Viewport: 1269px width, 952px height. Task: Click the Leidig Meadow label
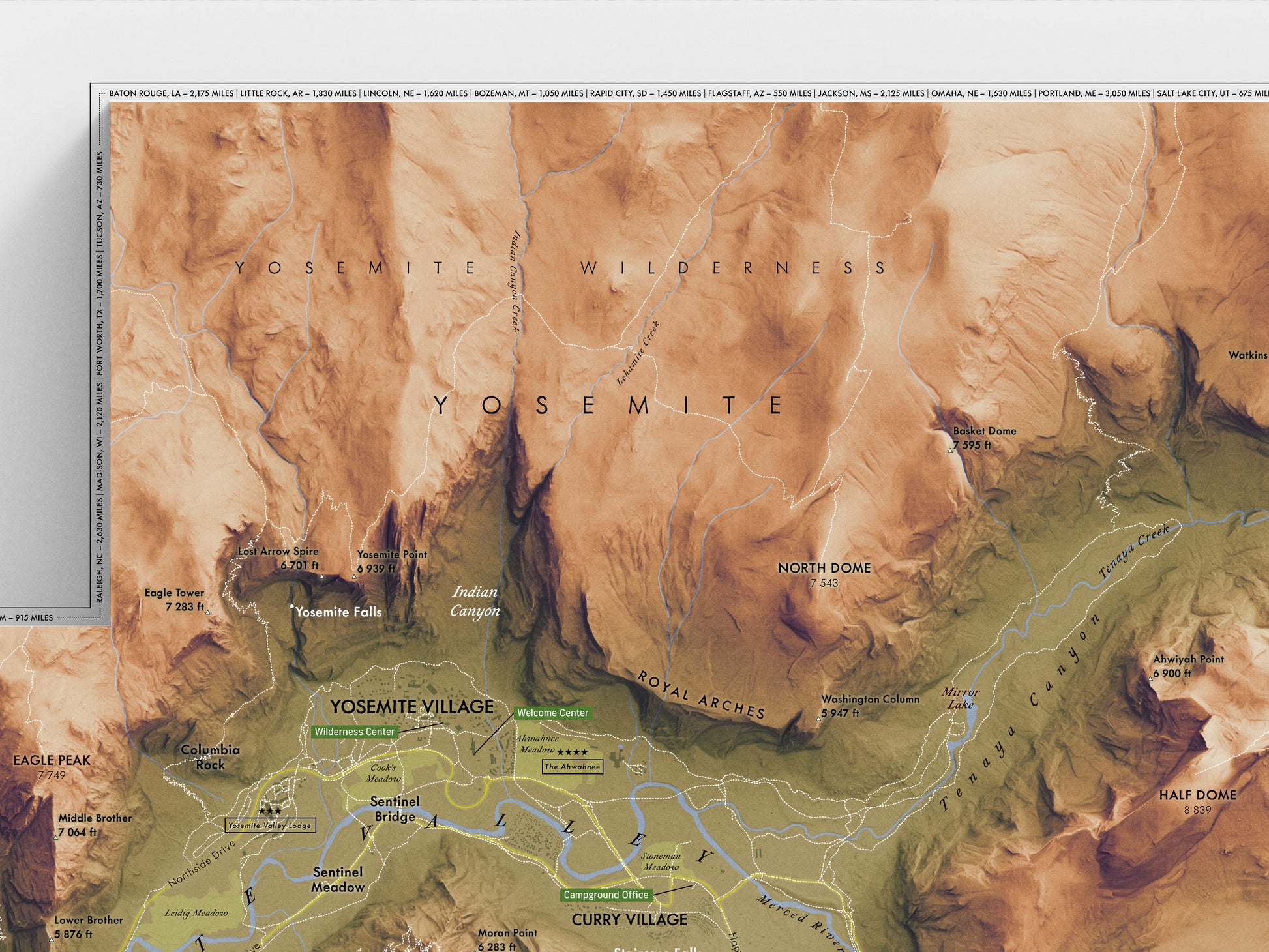[x=196, y=913]
